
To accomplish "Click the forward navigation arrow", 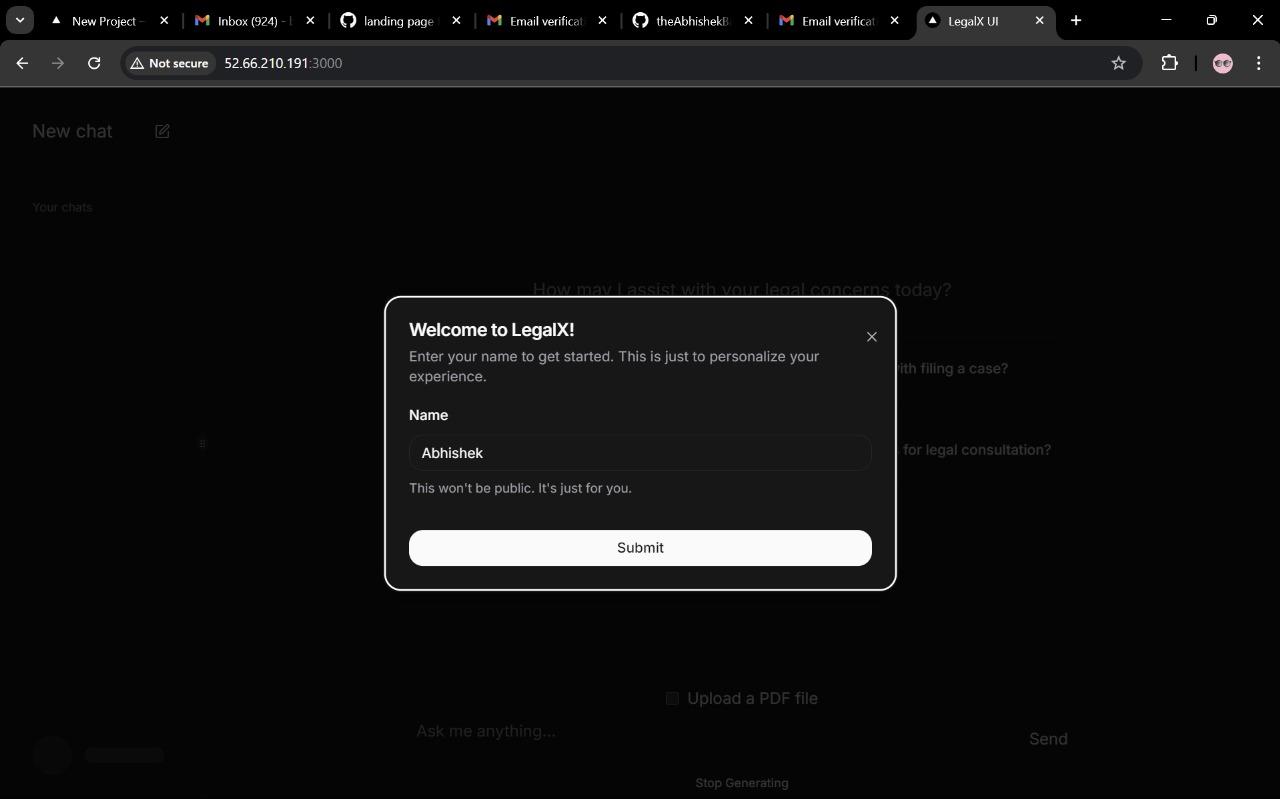I will click(58, 63).
